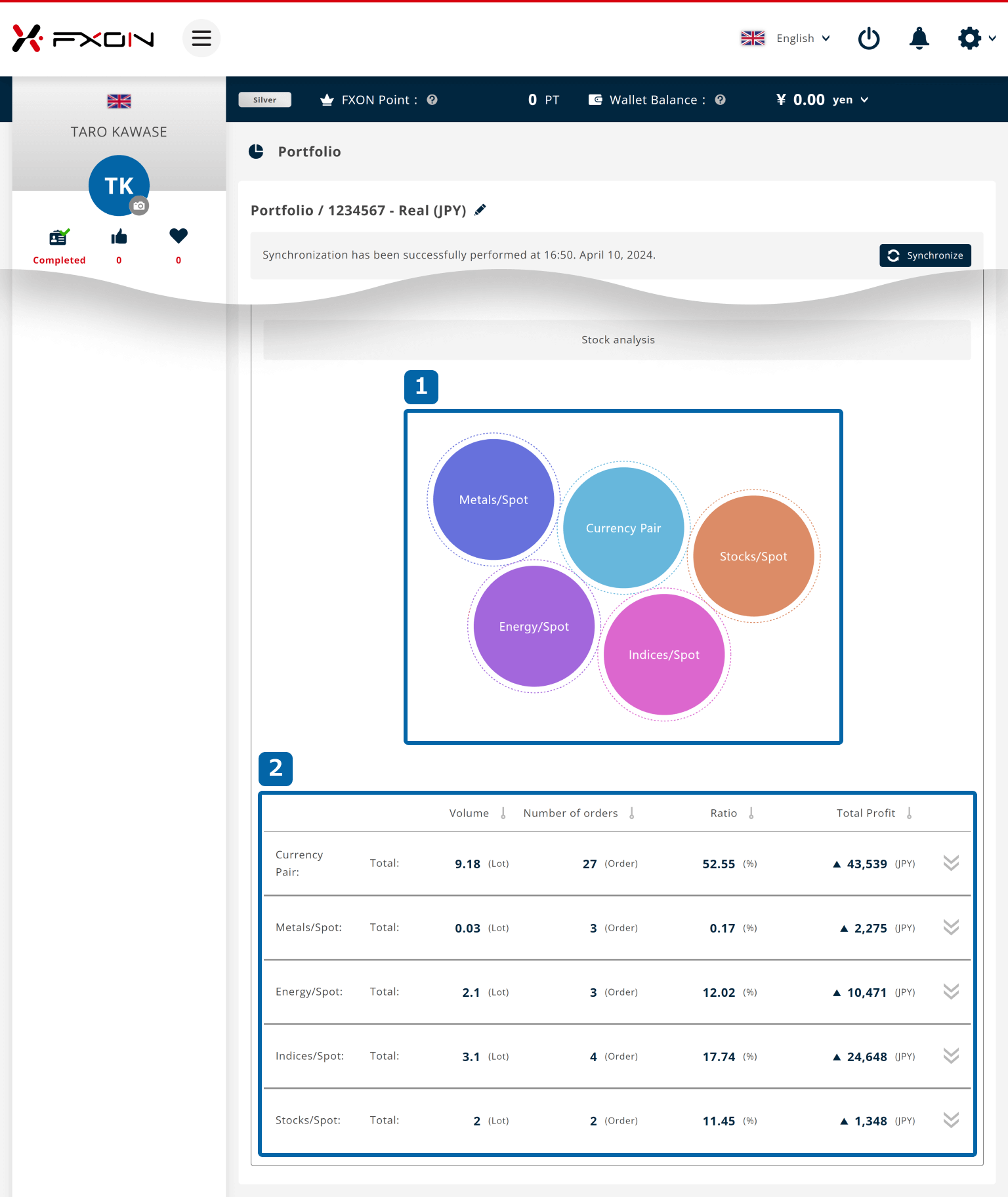Click the Indices/Spot bubble

click(x=664, y=654)
